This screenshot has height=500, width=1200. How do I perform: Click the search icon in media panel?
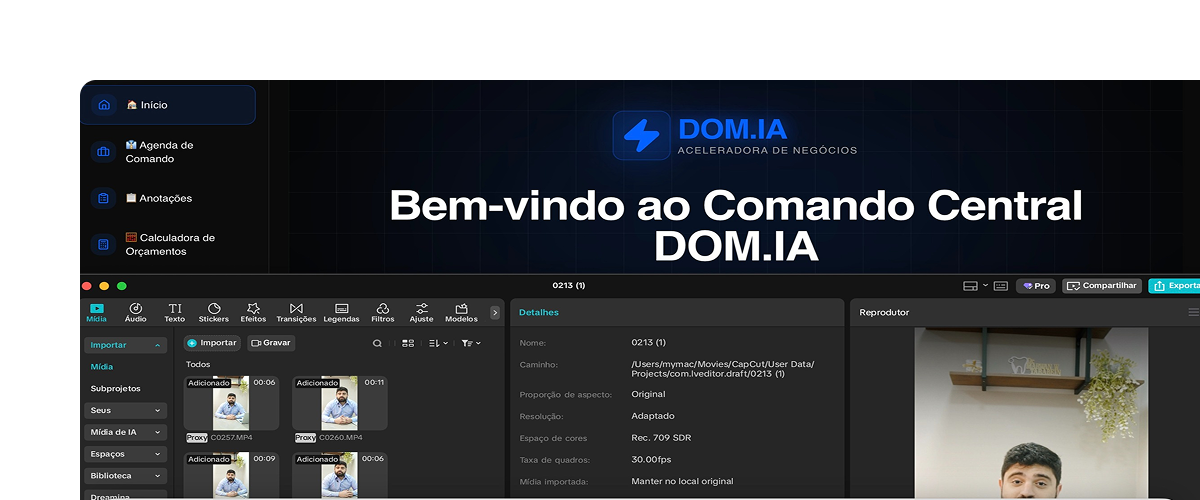[377, 343]
